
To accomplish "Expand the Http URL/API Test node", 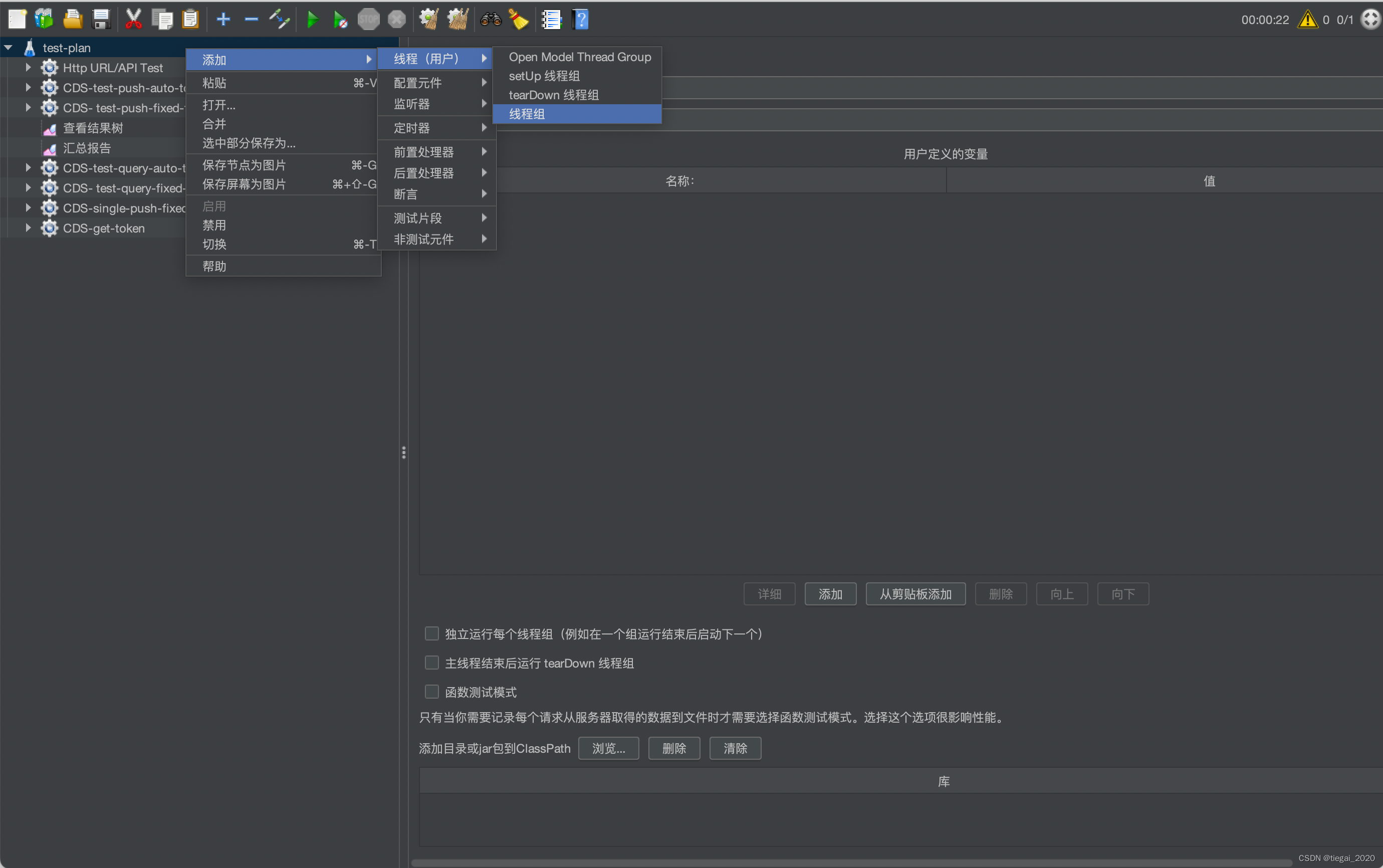I will click(x=28, y=68).
